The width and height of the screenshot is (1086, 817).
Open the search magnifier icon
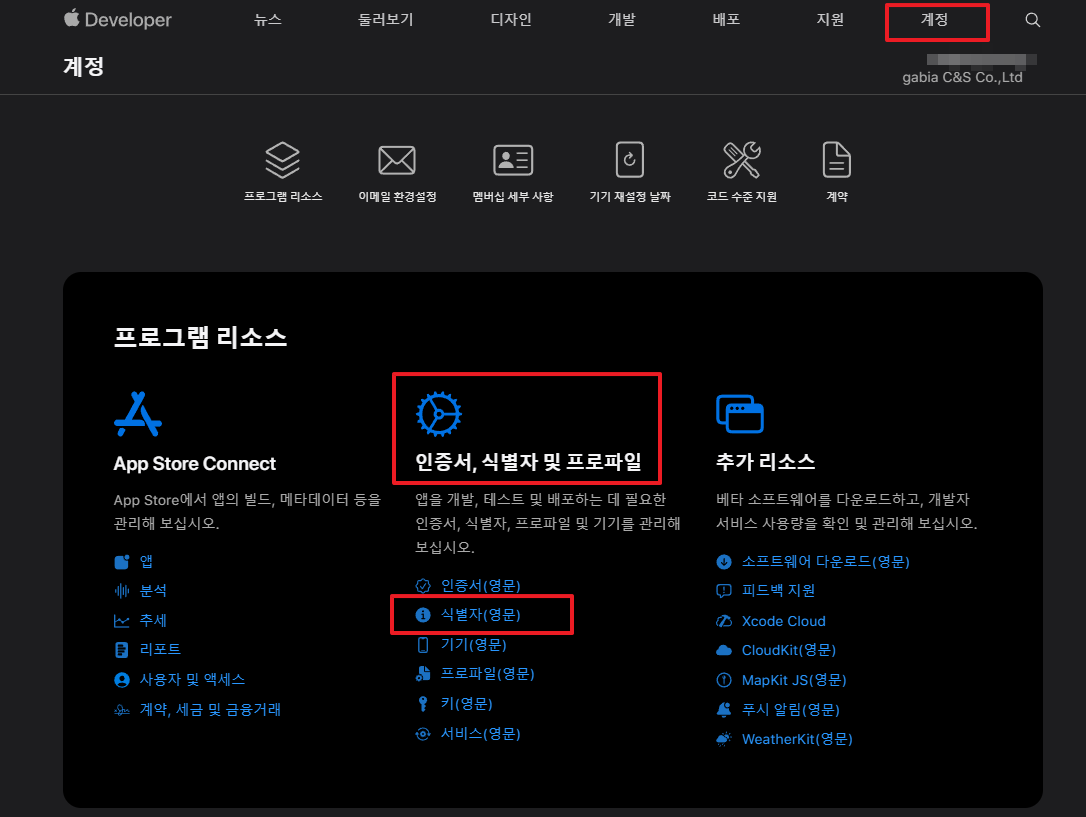coord(1032,19)
